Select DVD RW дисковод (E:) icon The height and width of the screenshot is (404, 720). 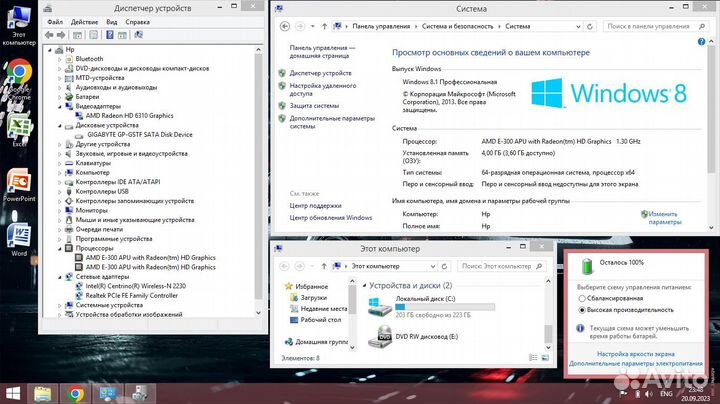380,337
